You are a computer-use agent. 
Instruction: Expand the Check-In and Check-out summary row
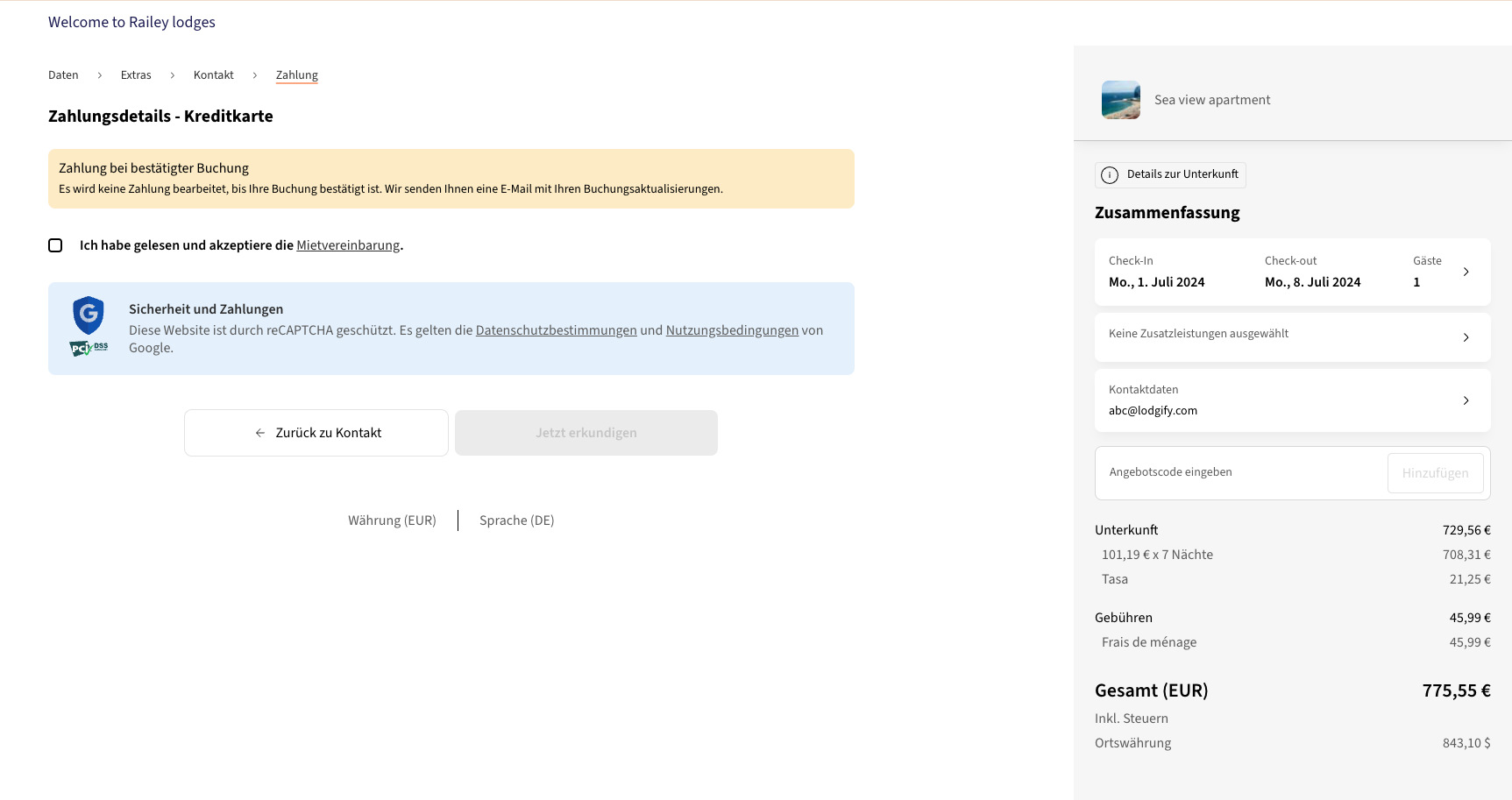[1466, 272]
